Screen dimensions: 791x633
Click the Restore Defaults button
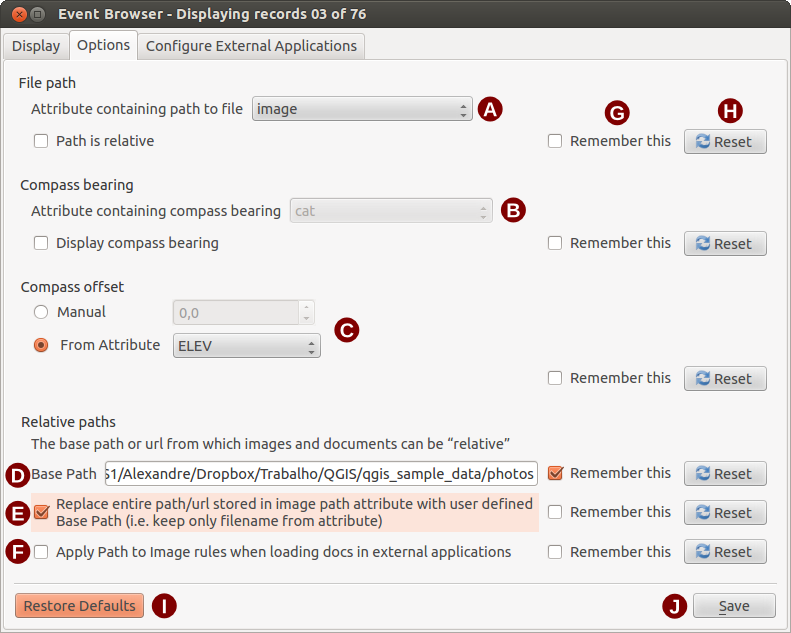point(80,606)
